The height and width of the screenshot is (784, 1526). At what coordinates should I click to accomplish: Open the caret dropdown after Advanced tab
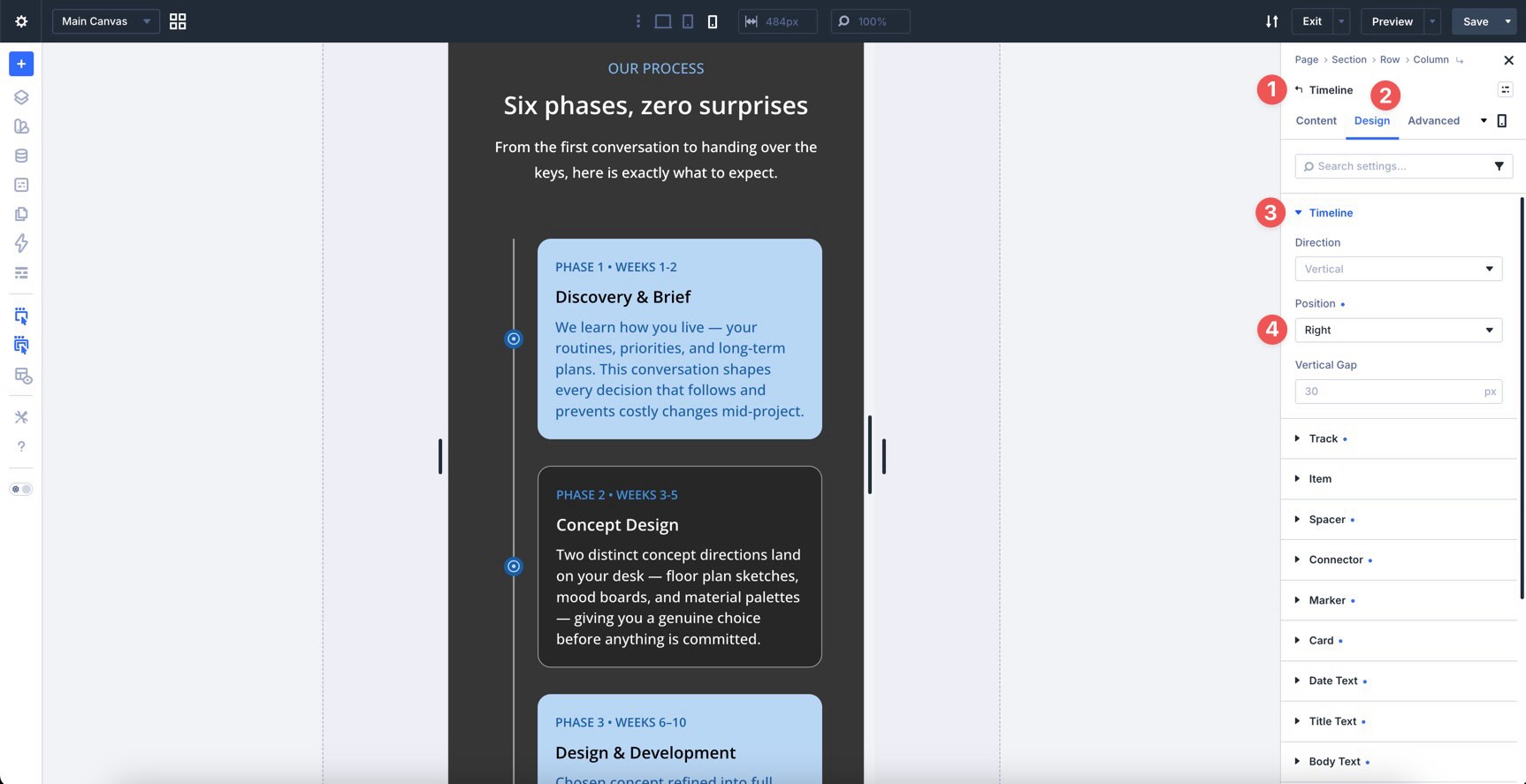pyautogui.click(x=1484, y=121)
